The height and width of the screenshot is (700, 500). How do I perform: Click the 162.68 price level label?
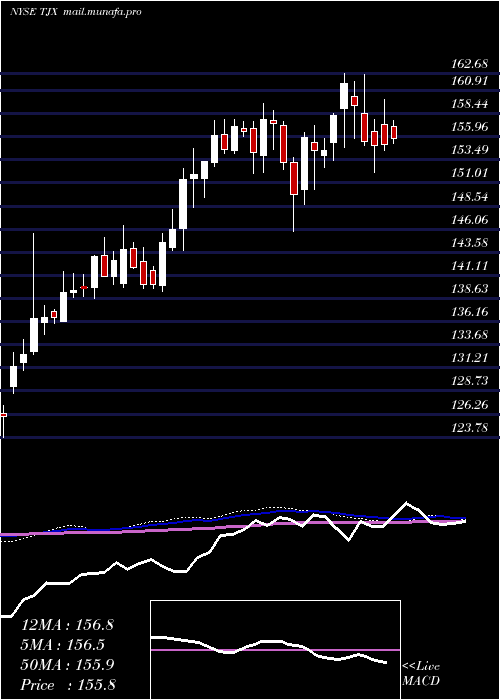[x=469, y=64]
